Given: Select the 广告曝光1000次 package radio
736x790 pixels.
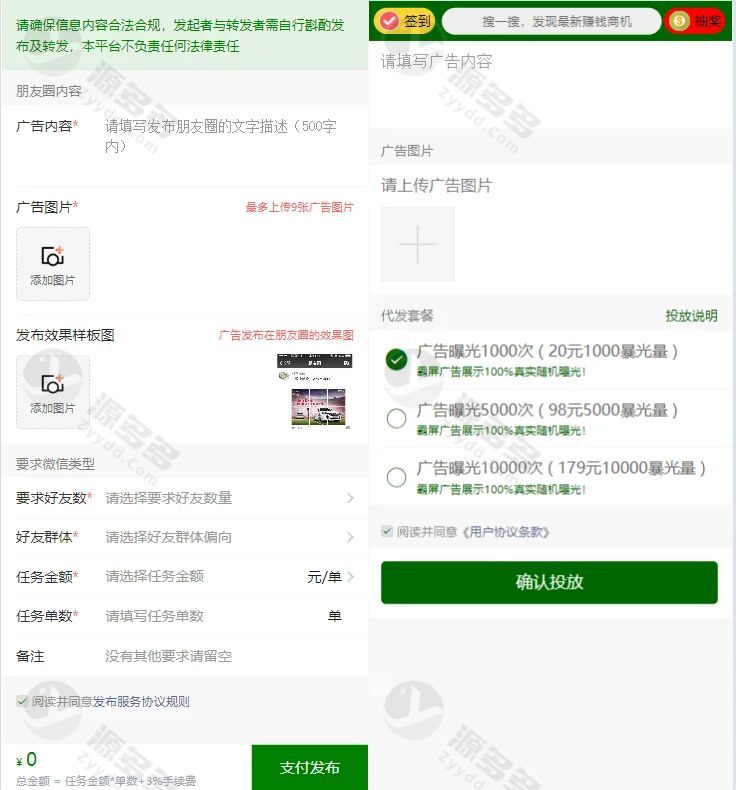Looking at the screenshot, I should 396,359.
